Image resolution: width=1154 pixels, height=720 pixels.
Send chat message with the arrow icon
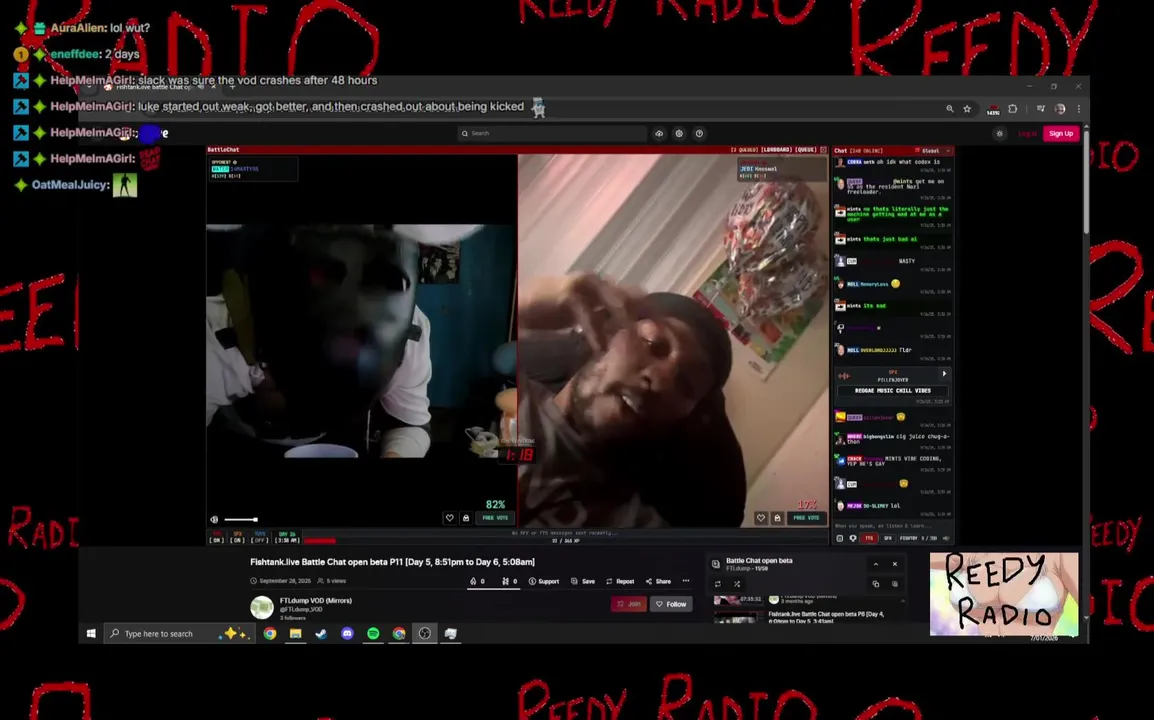(x=946, y=538)
